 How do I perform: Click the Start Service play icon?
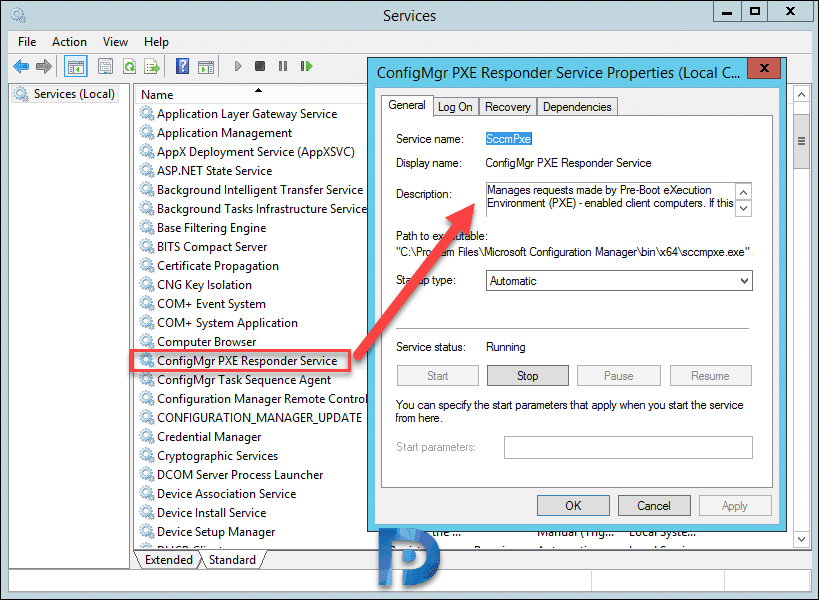pyautogui.click(x=238, y=66)
